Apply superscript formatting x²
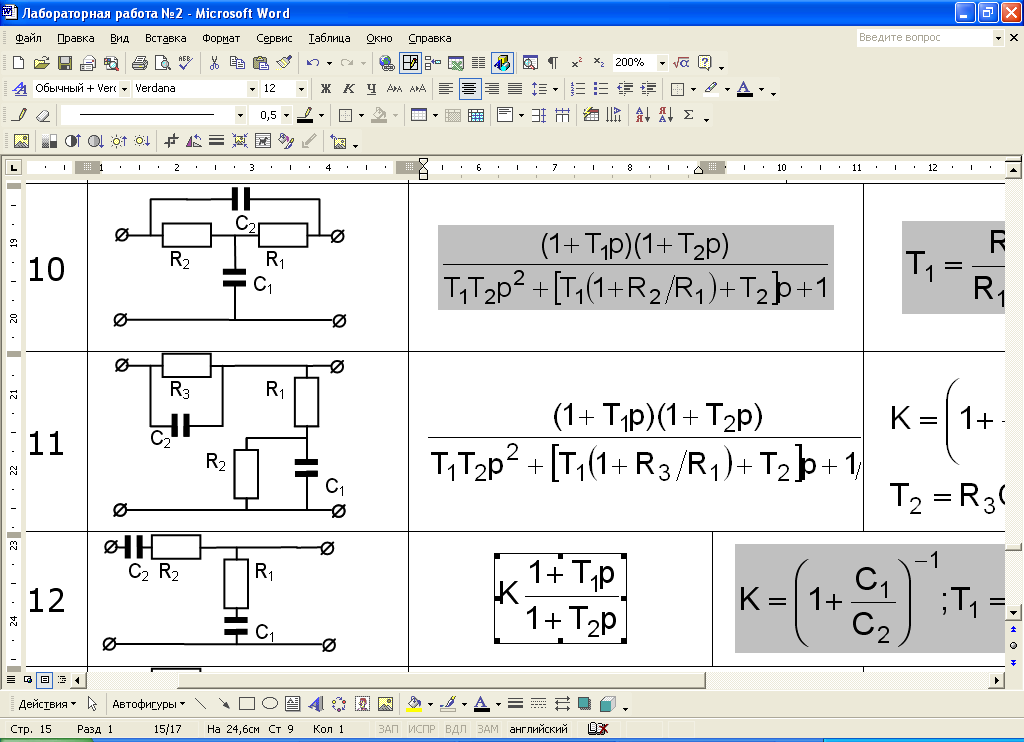 click(576, 63)
